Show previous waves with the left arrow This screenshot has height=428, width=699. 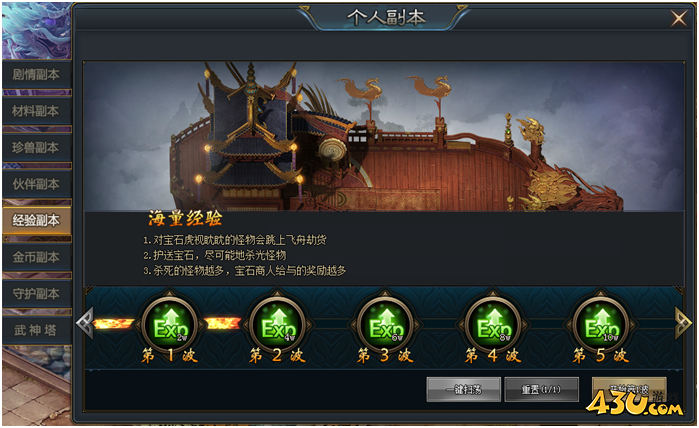pos(85,323)
